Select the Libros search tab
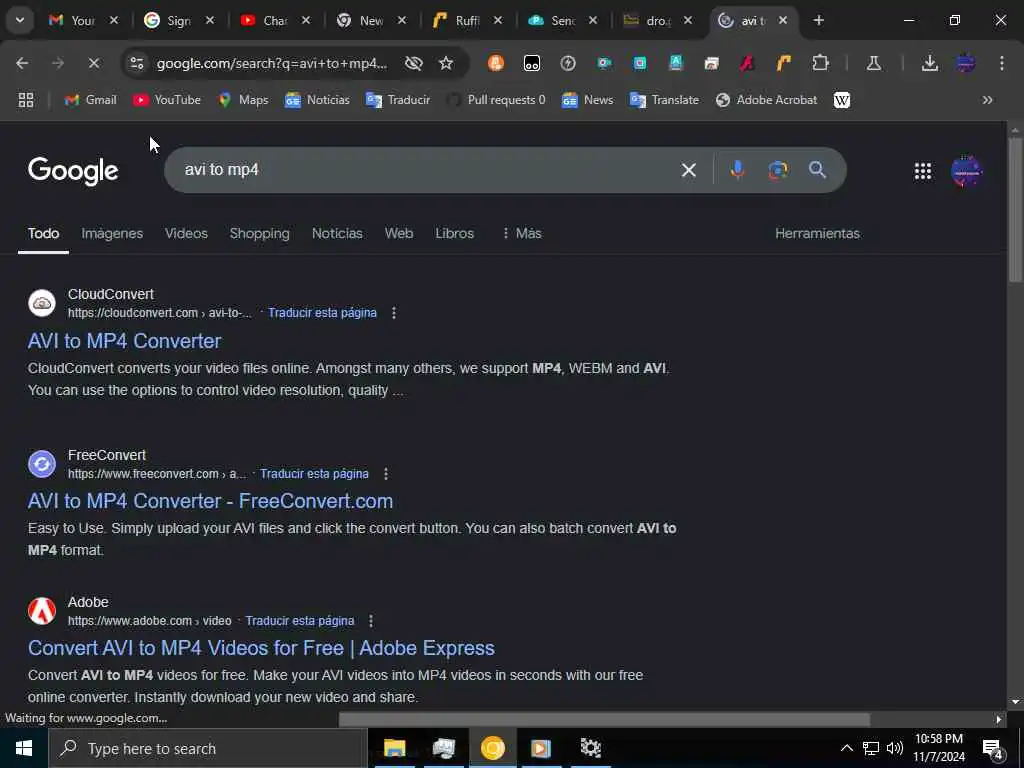This screenshot has height=768, width=1024. tap(455, 233)
